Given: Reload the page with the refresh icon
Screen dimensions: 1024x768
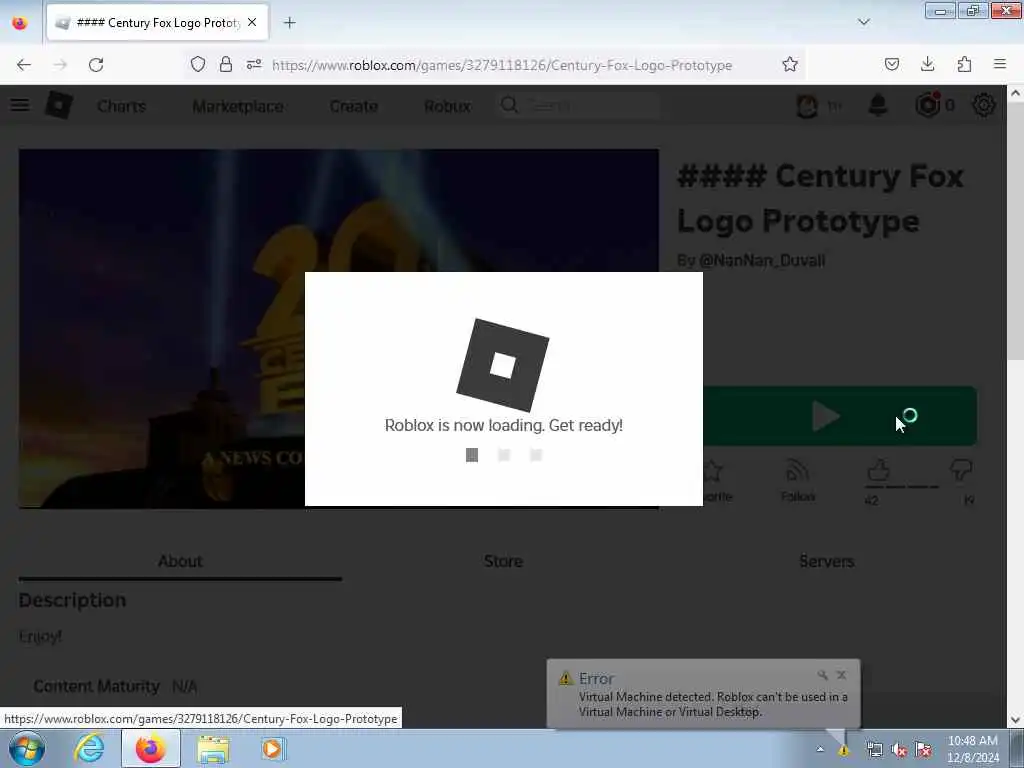Looking at the screenshot, I should pos(96,65).
